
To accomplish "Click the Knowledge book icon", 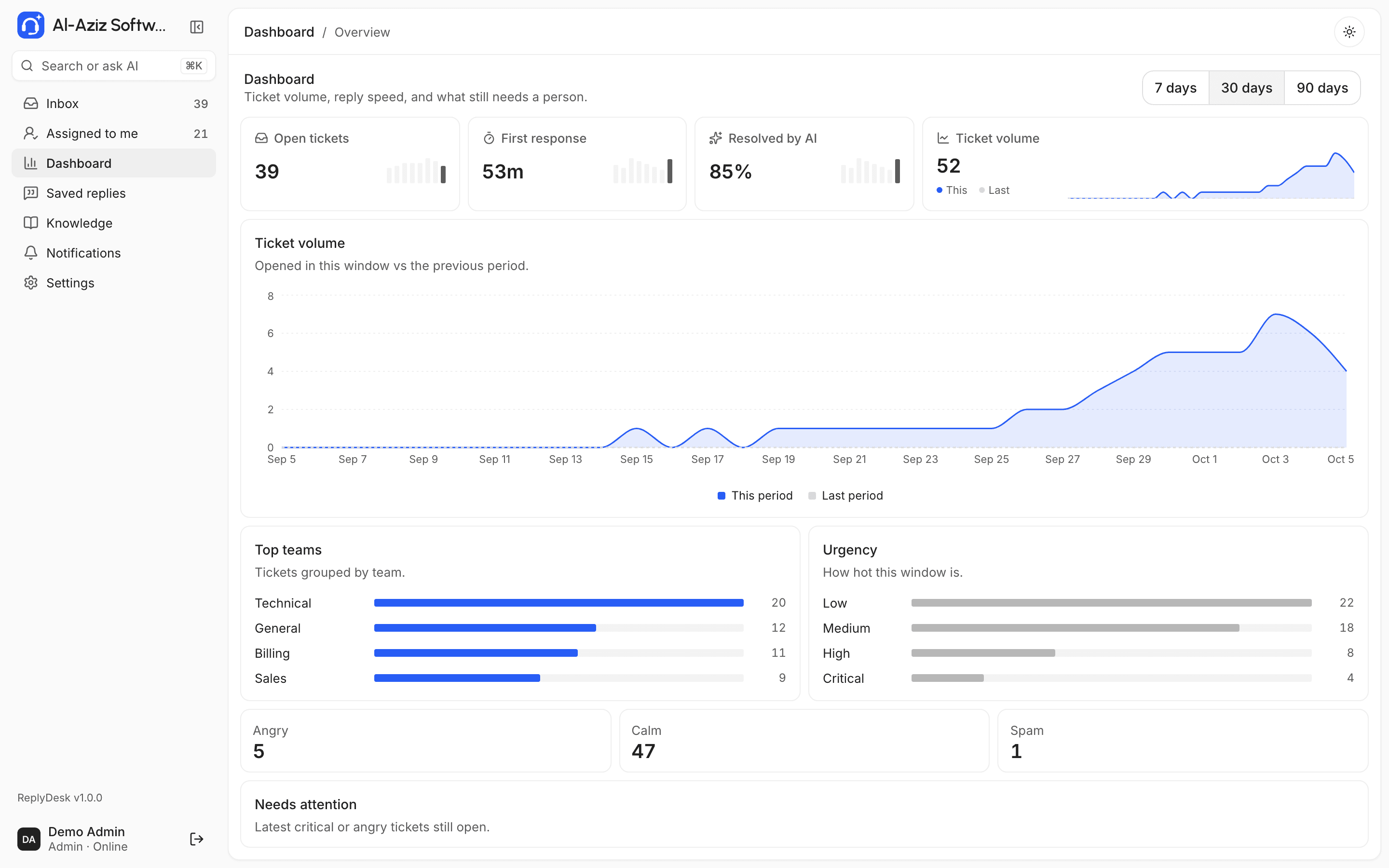I will pos(30,223).
